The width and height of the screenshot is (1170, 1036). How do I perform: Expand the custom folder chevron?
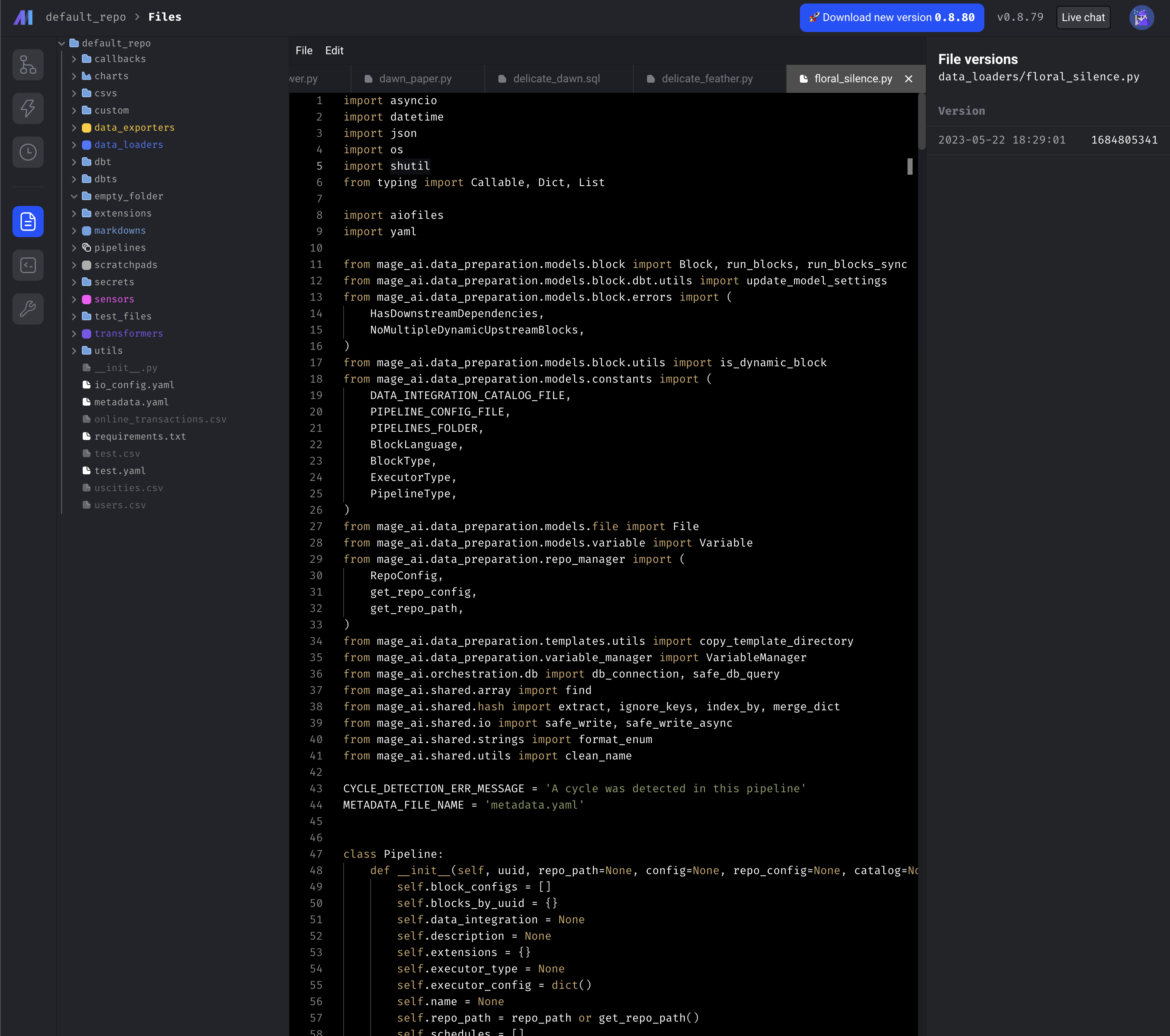[x=74, y=110]
